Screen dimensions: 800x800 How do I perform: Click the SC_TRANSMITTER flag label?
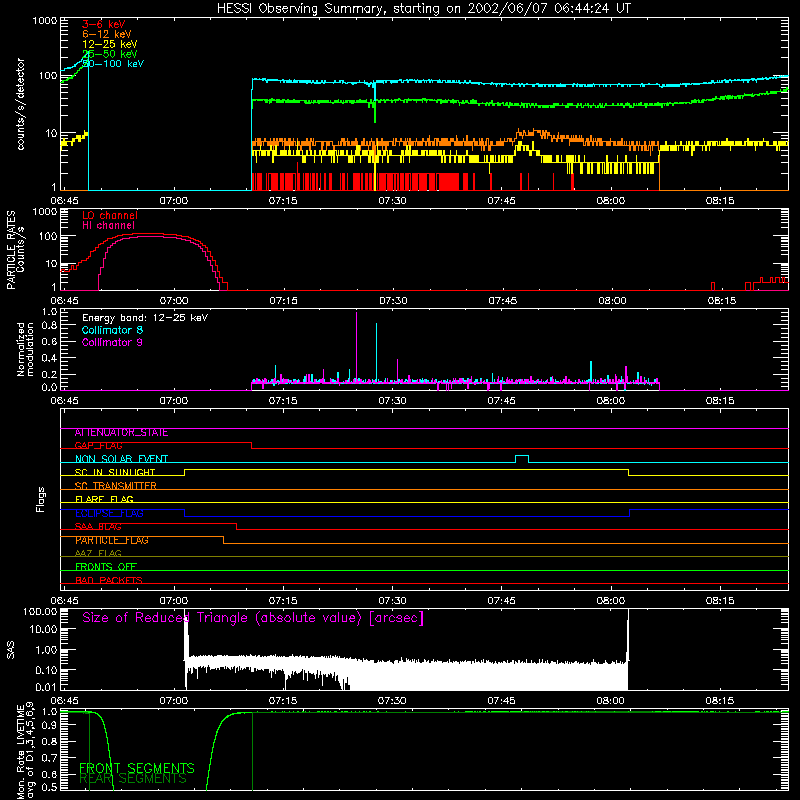coord(116,486)
